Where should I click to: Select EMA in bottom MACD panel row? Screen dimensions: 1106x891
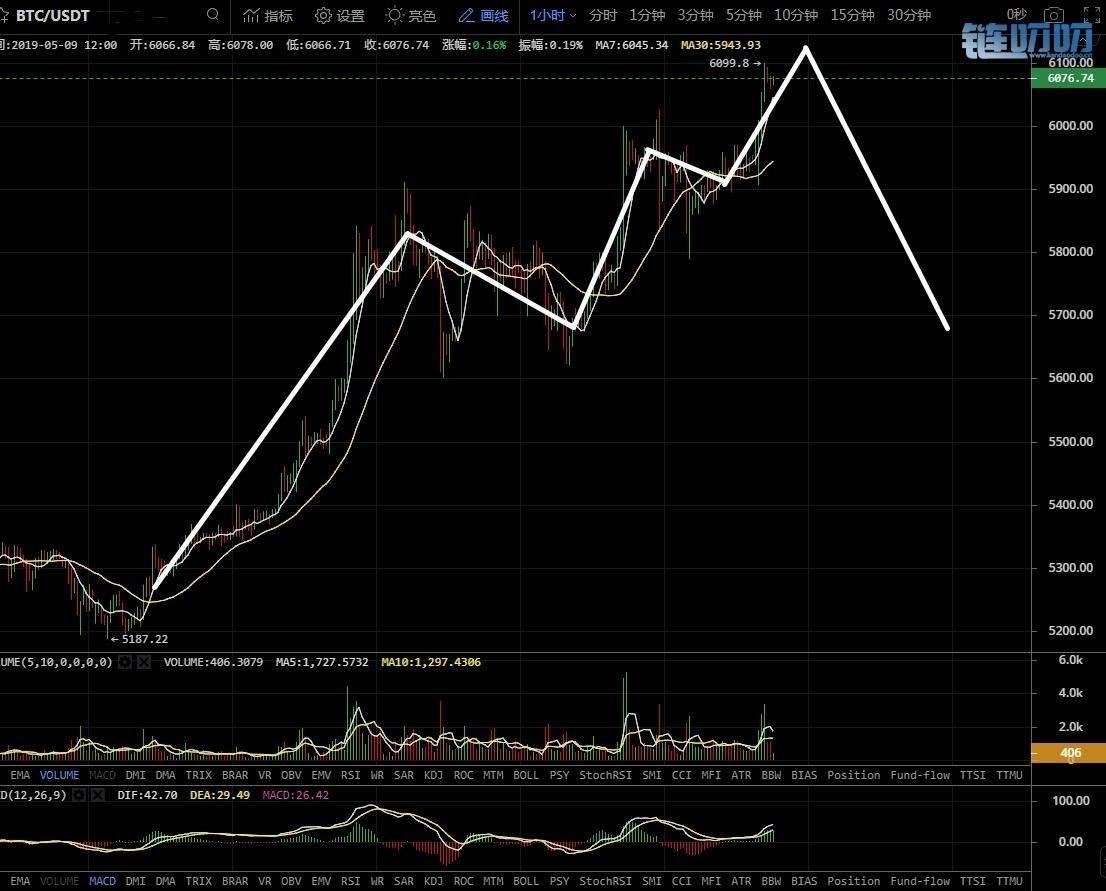click(x=20, y=880)
